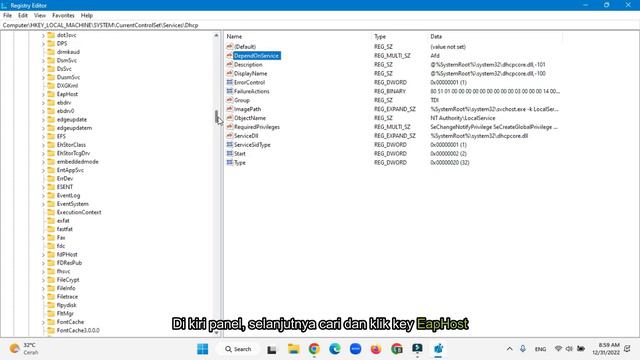Open the clock showing 8:59 AM
The image size is (640, 360).
click(606, 349)
